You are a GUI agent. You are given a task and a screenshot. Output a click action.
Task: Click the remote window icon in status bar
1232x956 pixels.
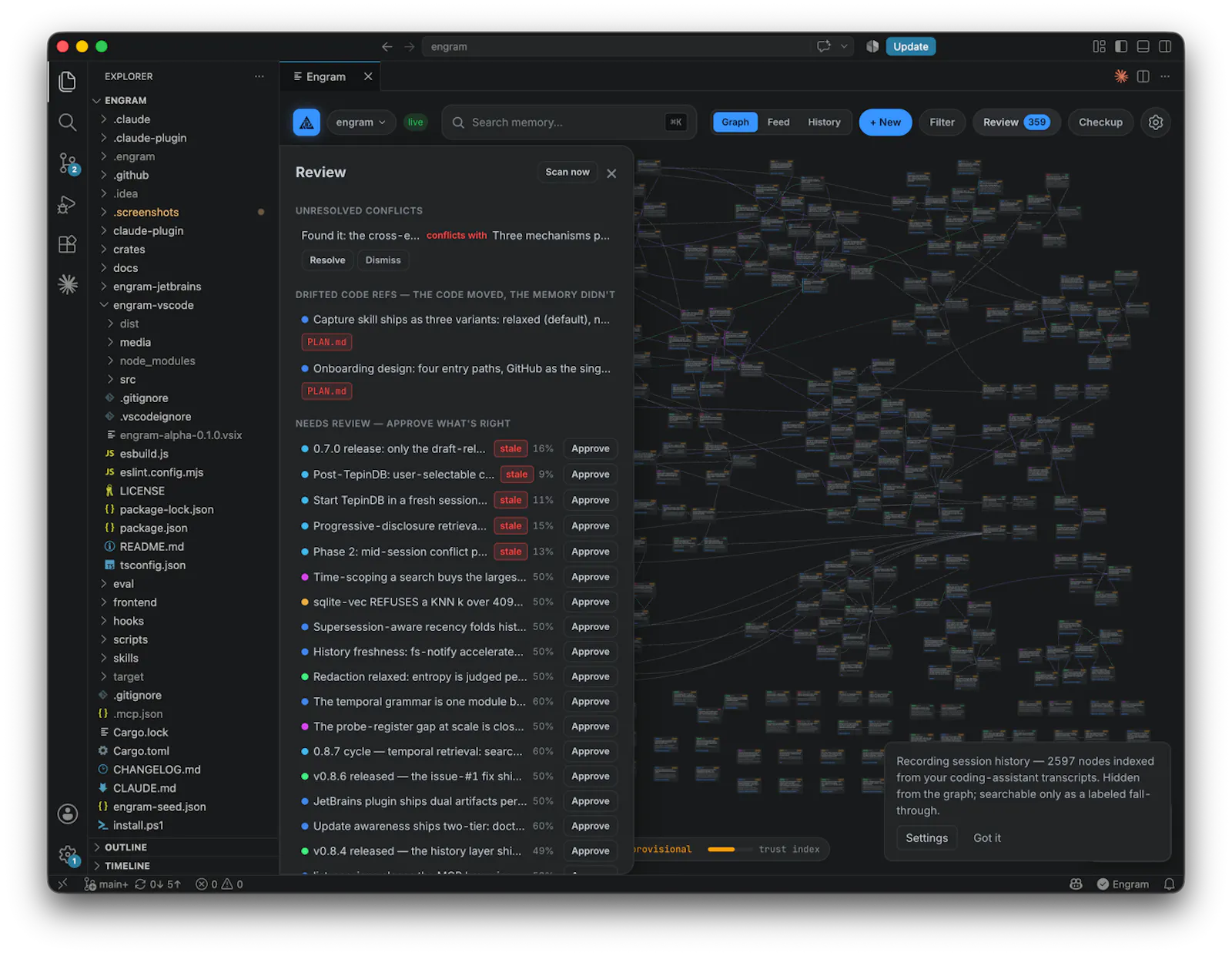point(63,884)
